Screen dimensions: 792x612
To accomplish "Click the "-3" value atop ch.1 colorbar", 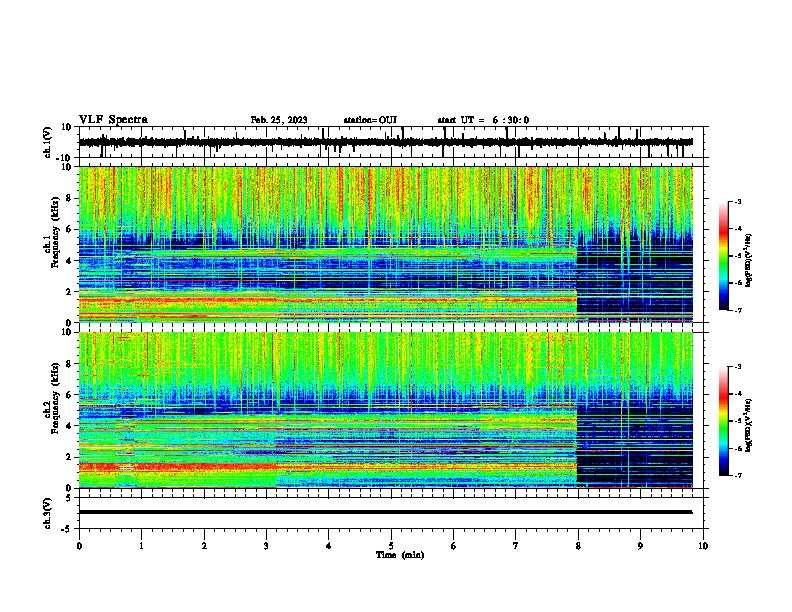I will [x=737, y=202].
